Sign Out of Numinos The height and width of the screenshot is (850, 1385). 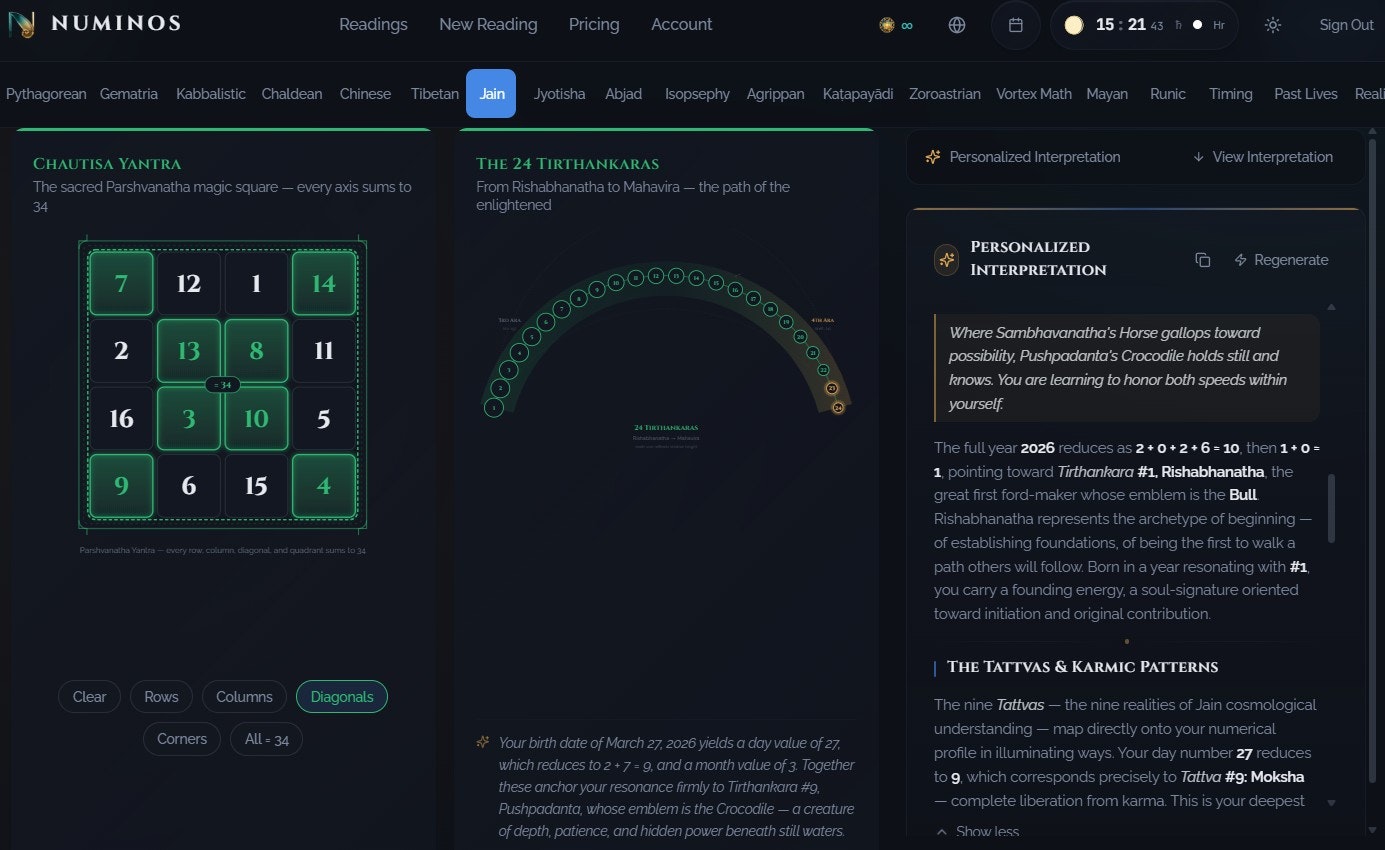click(x=1347, y=25)
